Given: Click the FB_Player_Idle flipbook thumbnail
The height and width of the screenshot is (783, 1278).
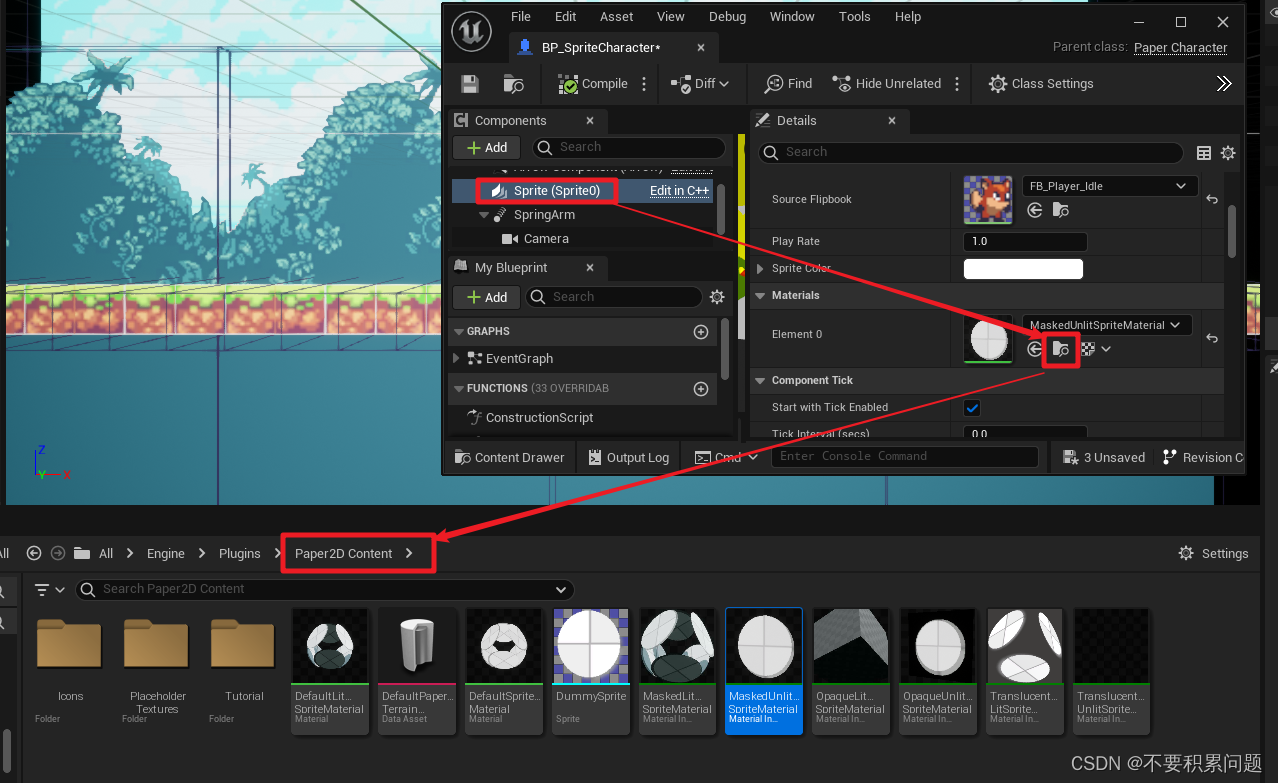Looking at the screenshot, I should tap(988, 199).
